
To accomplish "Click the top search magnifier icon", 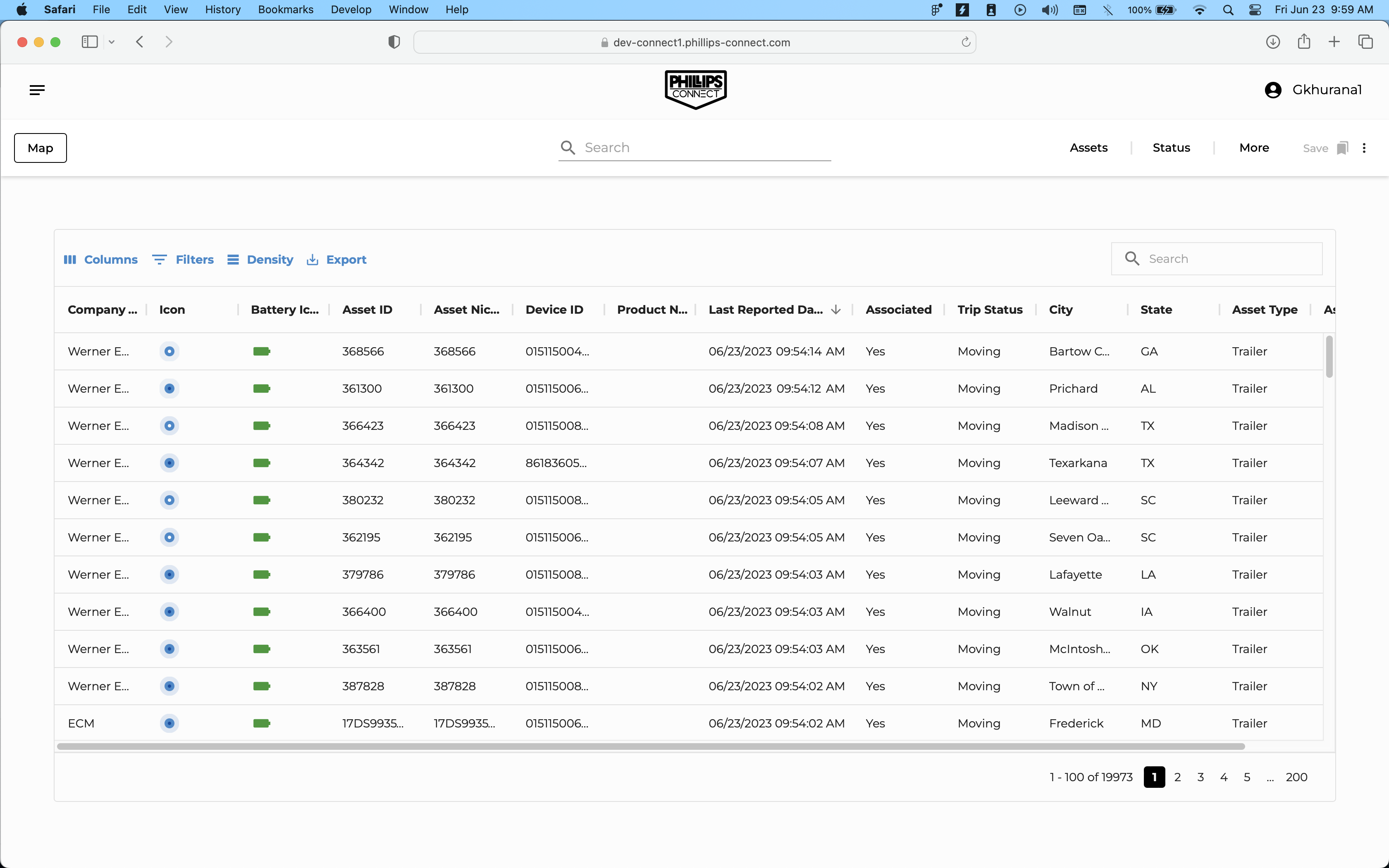I will (568, 148).
